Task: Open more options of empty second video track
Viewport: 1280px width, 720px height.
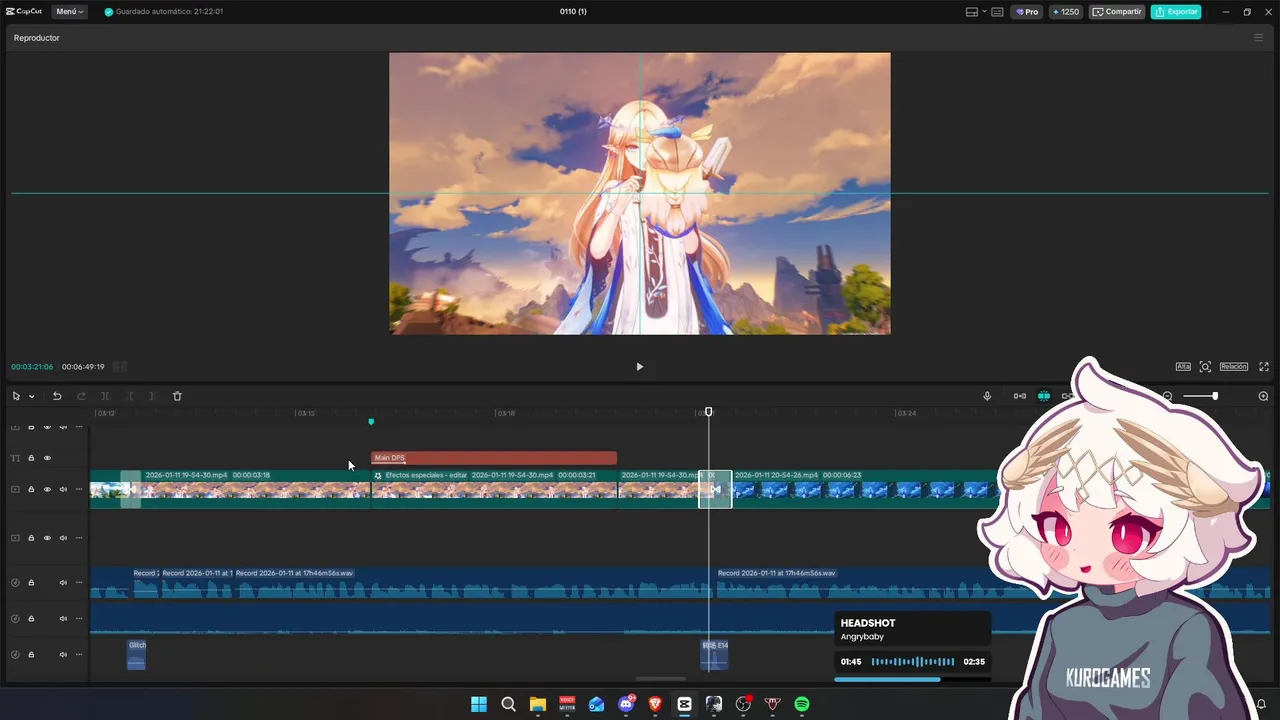Action: point(79,538)
